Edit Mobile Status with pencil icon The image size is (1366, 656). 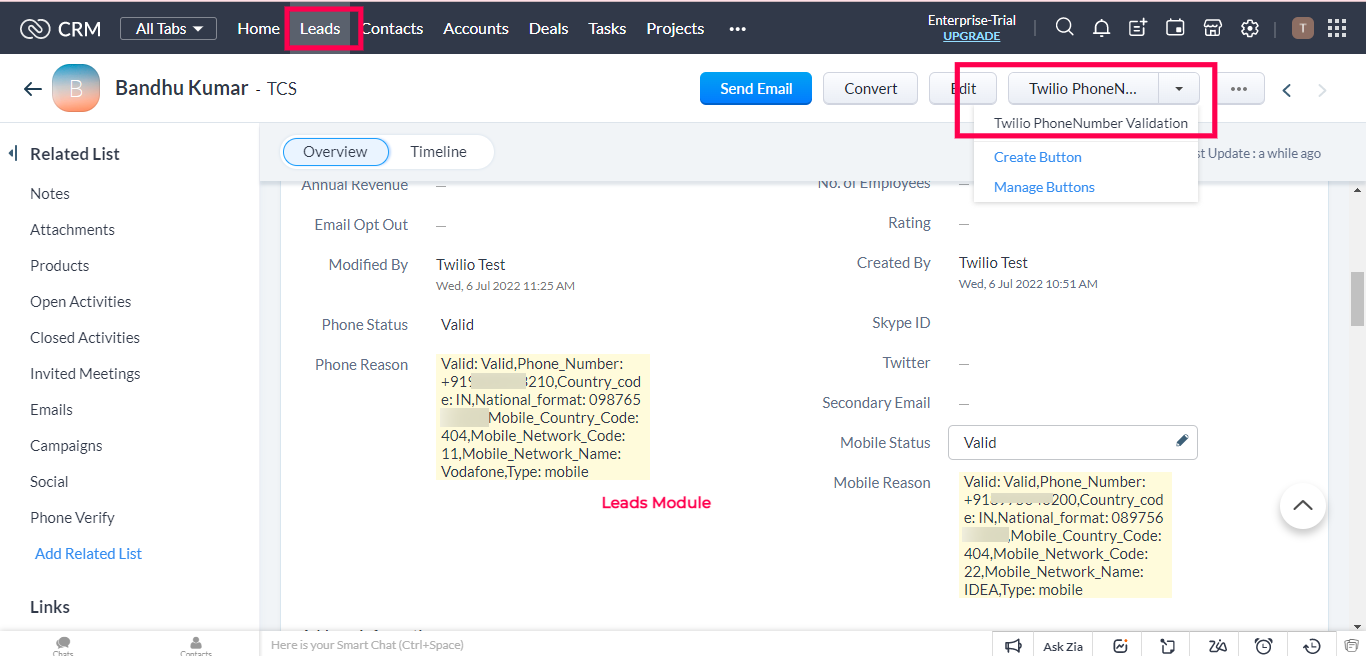(x=1182, y=440)
